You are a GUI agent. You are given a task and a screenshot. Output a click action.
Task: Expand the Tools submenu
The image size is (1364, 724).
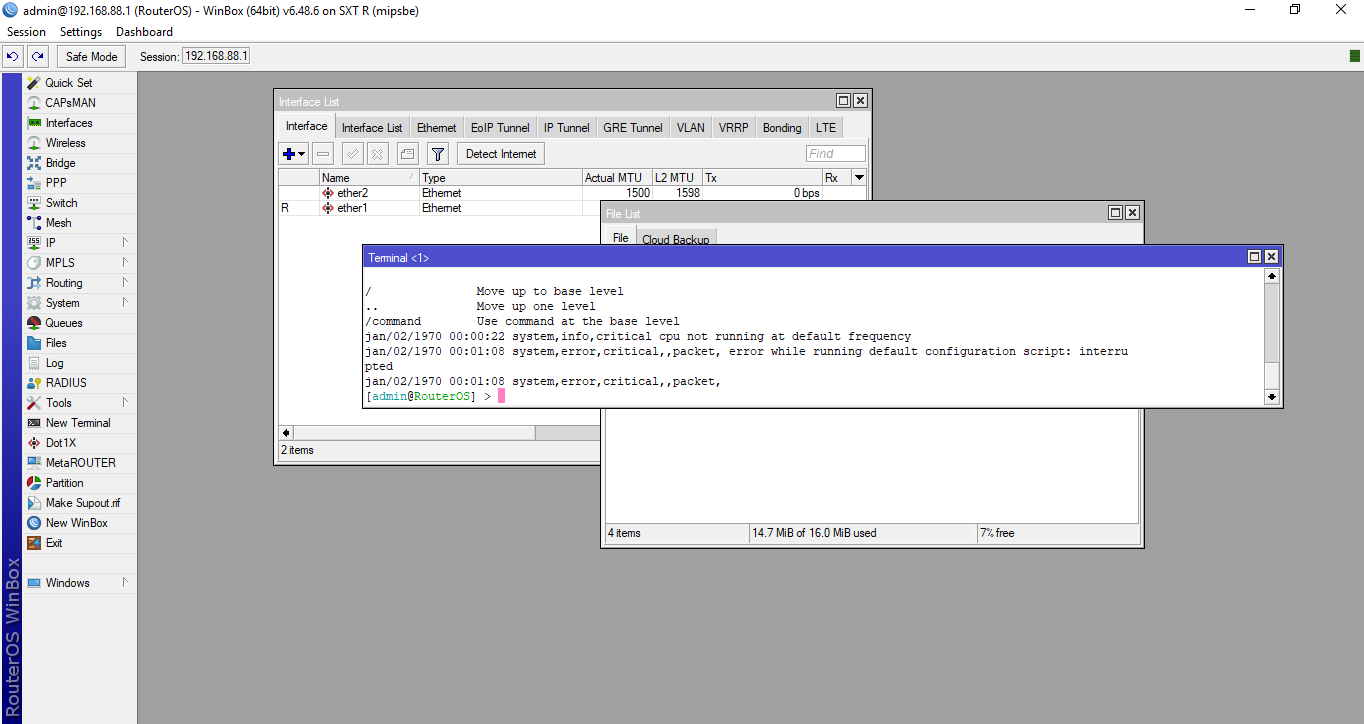pyautogui.click(x=125, y=403)
